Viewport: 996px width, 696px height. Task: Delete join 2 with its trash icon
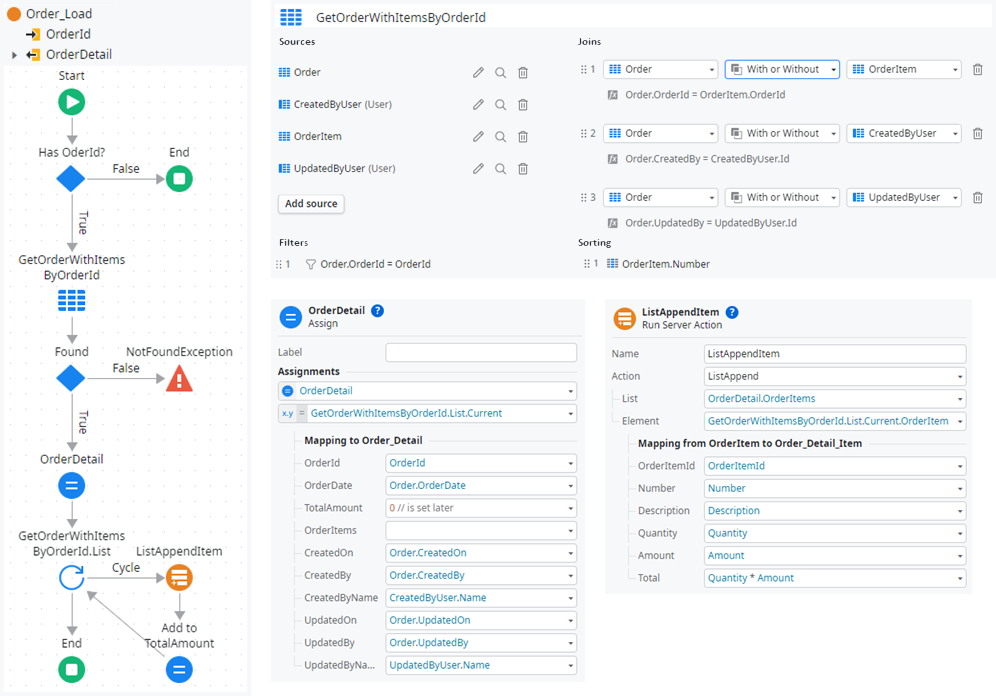pyautogui.click(x=977, y=133)
